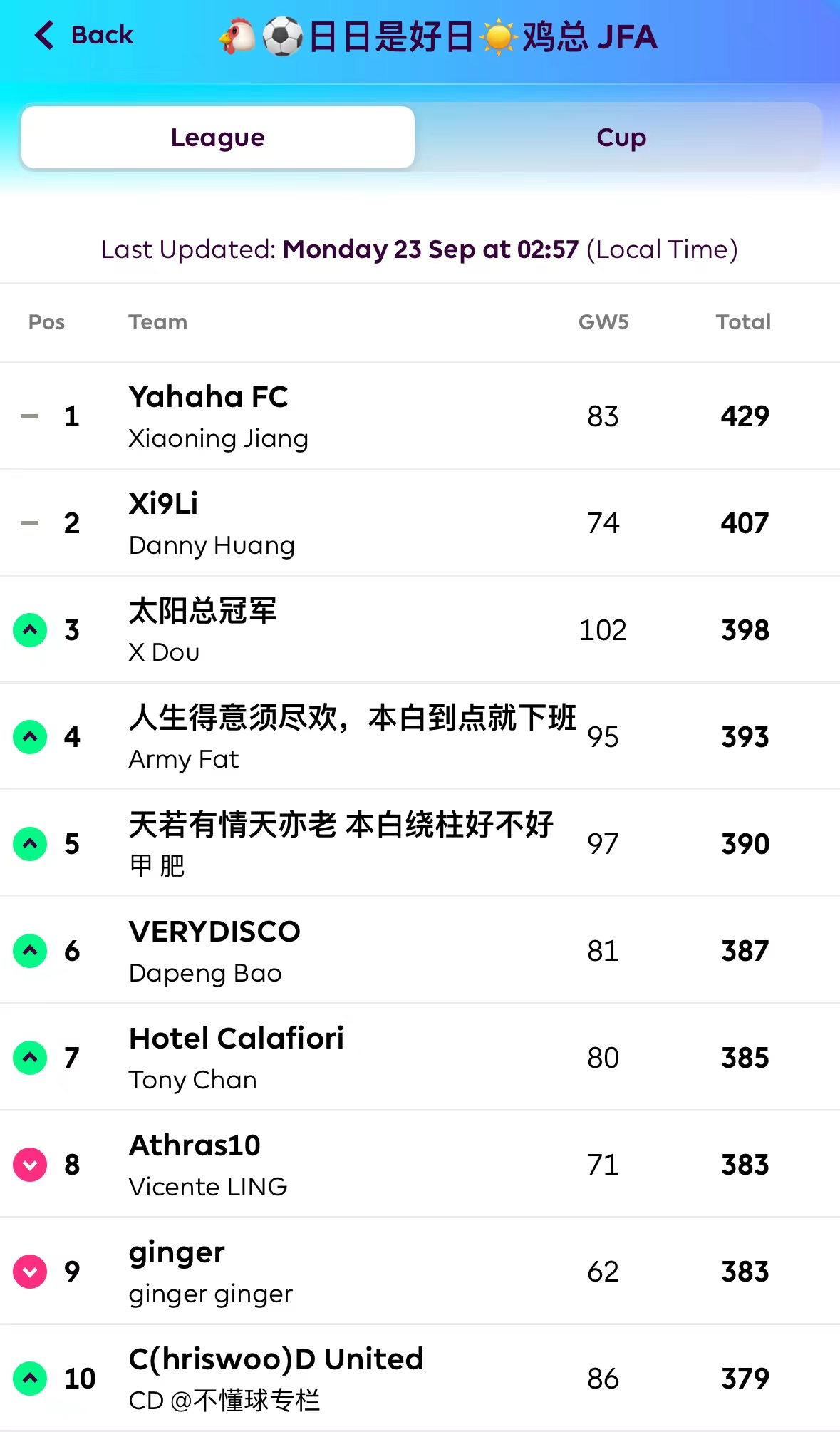Click green up arrow beside rank 10
The image size is (840, 1432).
30,1379
